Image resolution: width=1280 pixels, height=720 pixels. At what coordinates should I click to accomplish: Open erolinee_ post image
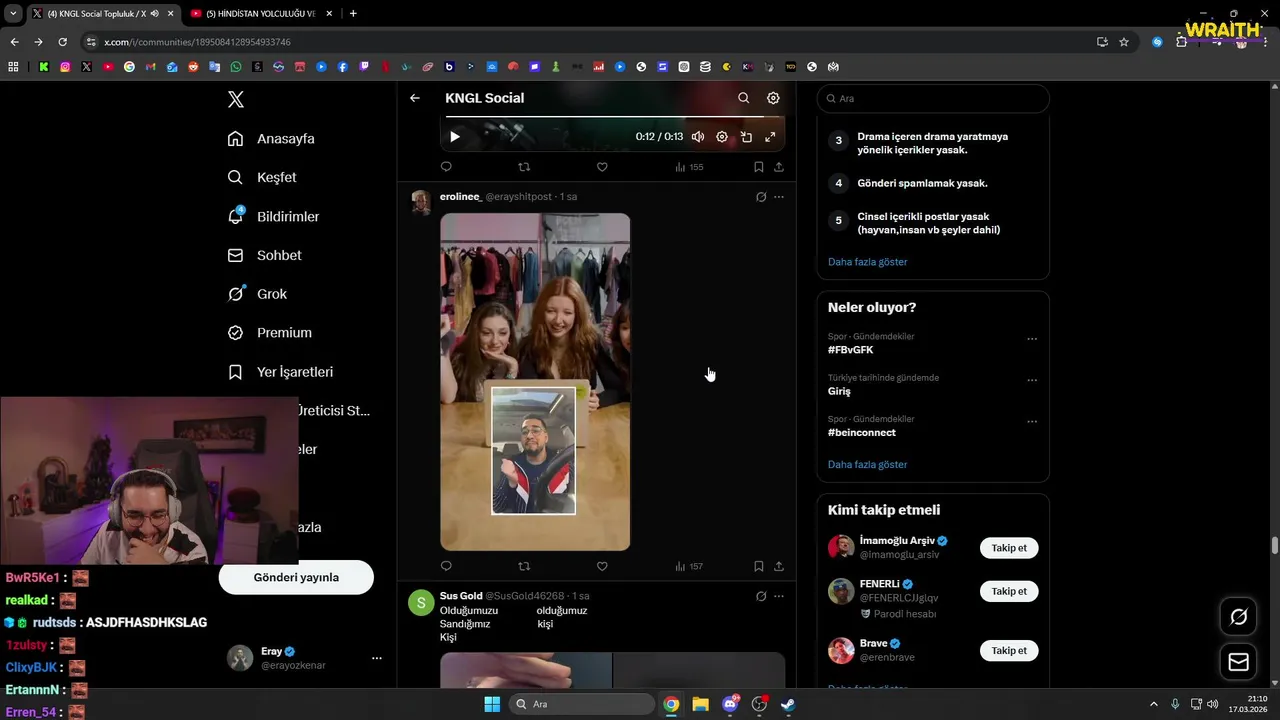[x=535, y=381]
